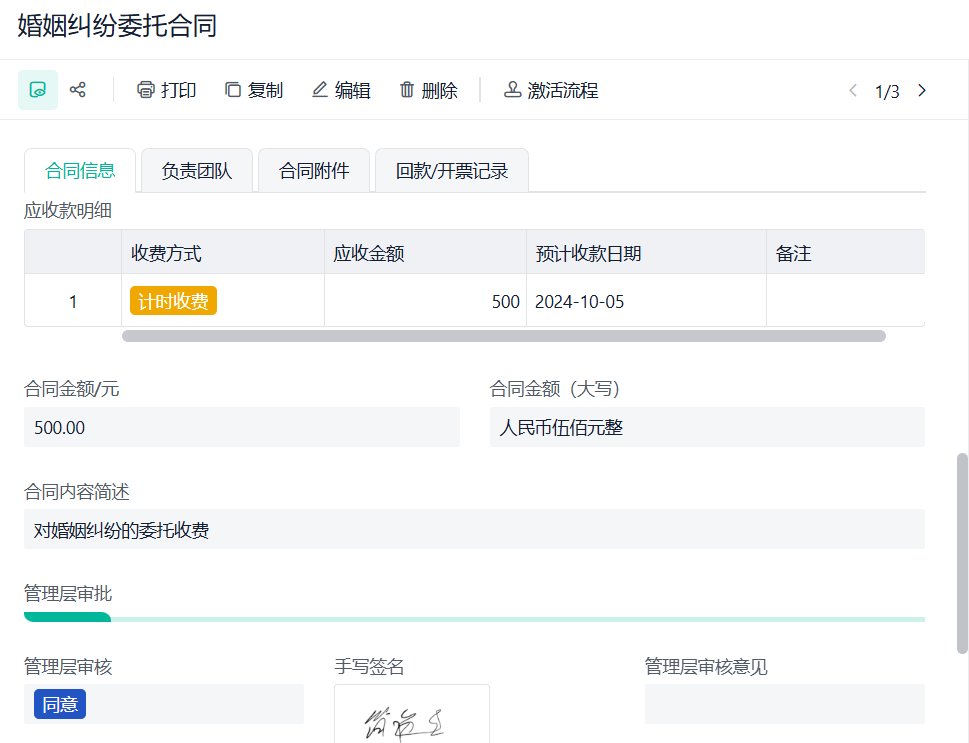Edit the contract with 编辑
The width and height of the screenshot is (969, 743).
[341, 90]
